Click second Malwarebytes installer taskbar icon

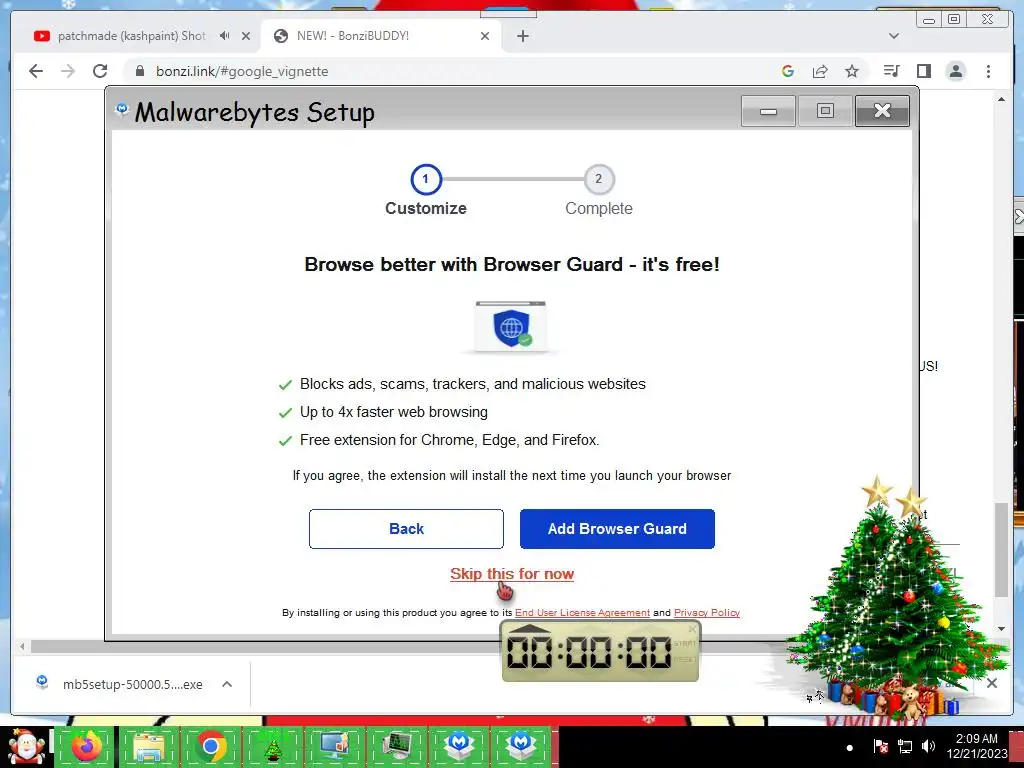(x=521, y=746)
